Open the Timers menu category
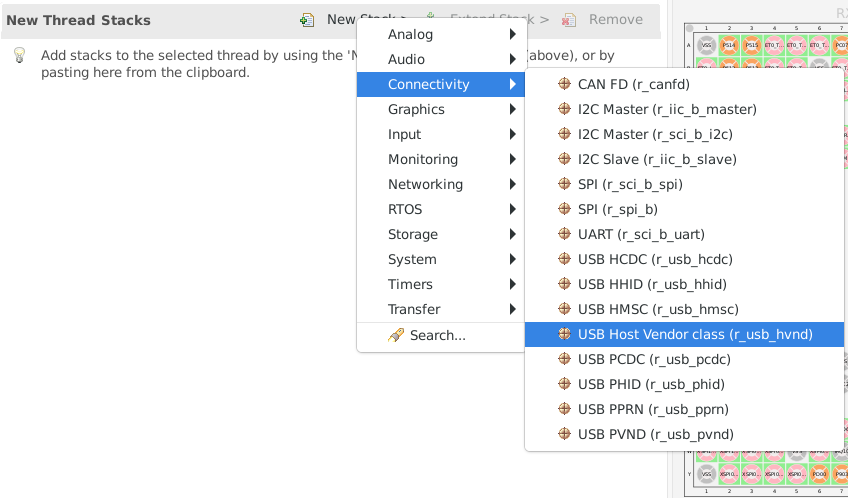Image resolution: width=848 pixels, height=498 pixels. coord(441,284)
